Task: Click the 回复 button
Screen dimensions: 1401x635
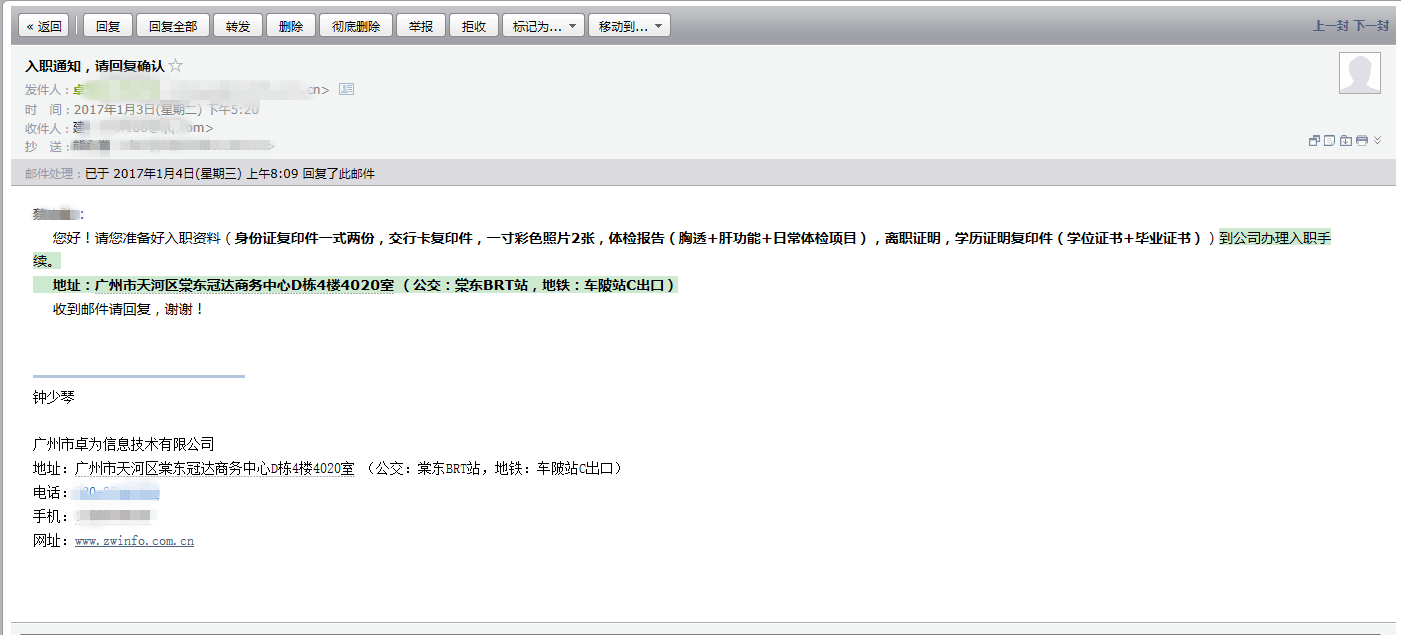Action: (108, 26)
